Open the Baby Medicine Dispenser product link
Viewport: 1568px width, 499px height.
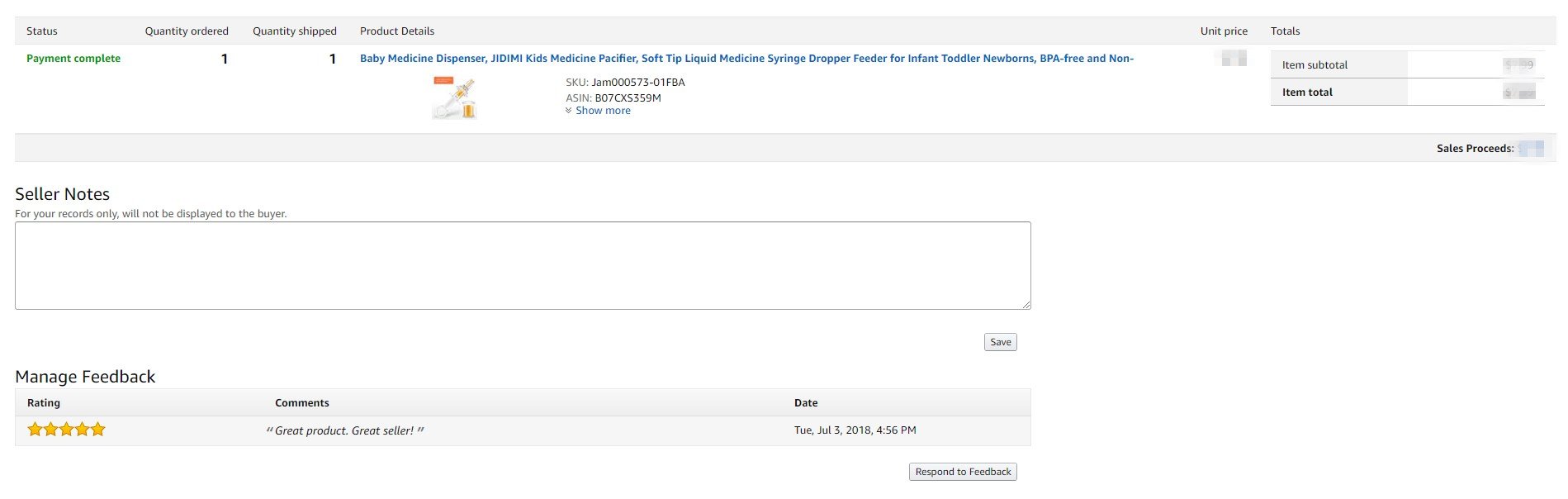point(746,59)
